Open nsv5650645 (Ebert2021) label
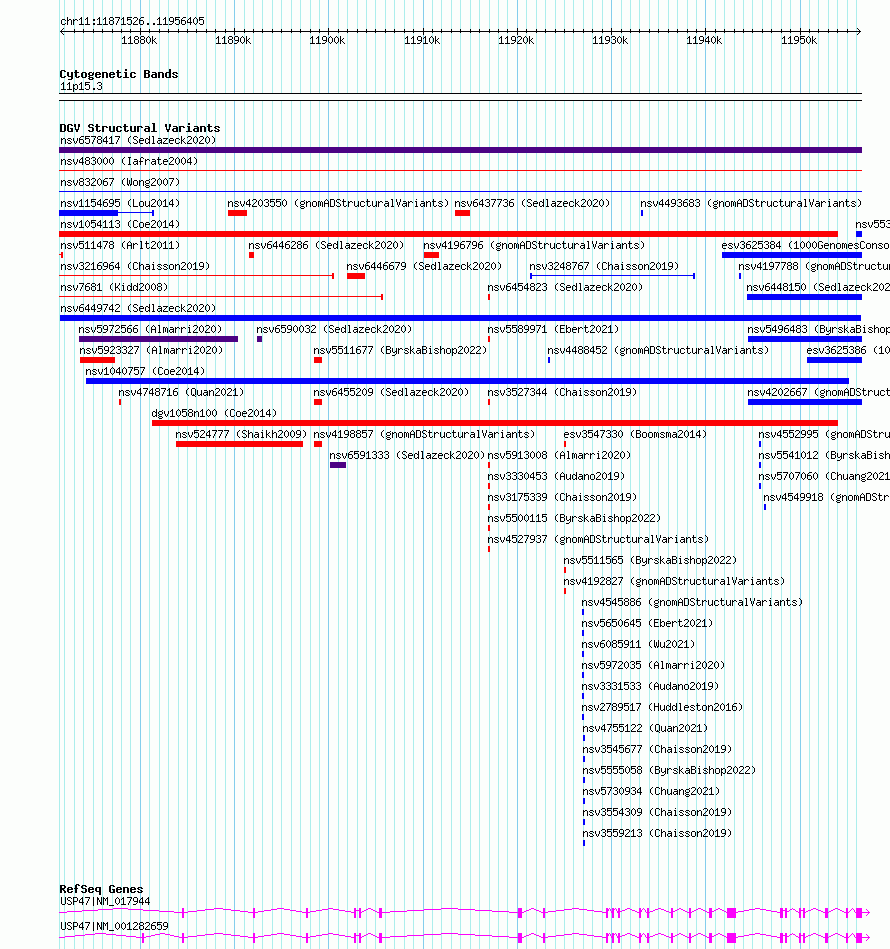Image resolution: width=890 pixels, height=949 pixels. [647, 623]
